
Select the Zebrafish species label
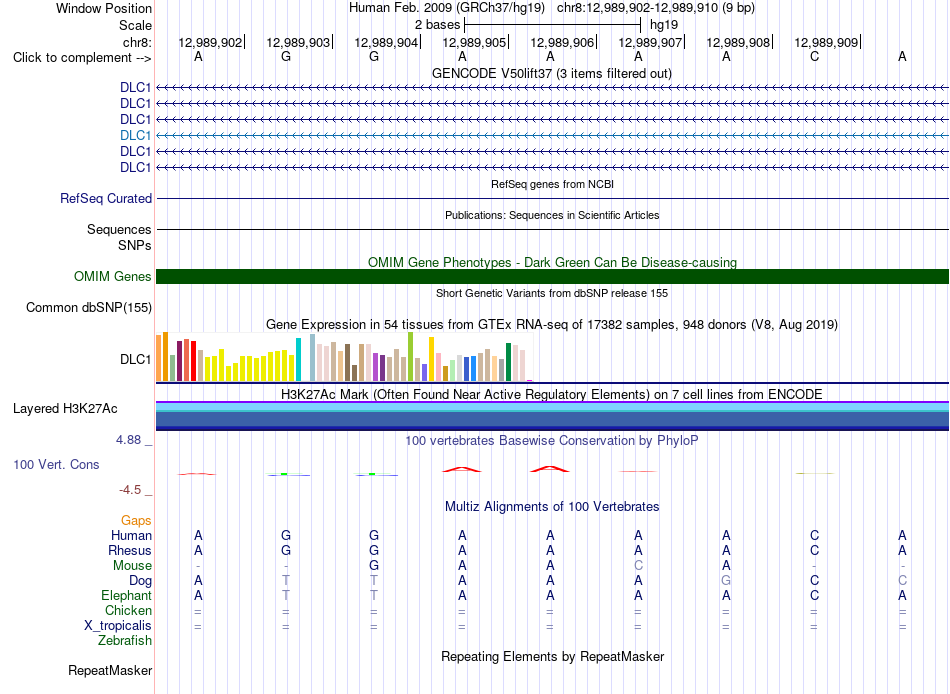tap(125, 641)
